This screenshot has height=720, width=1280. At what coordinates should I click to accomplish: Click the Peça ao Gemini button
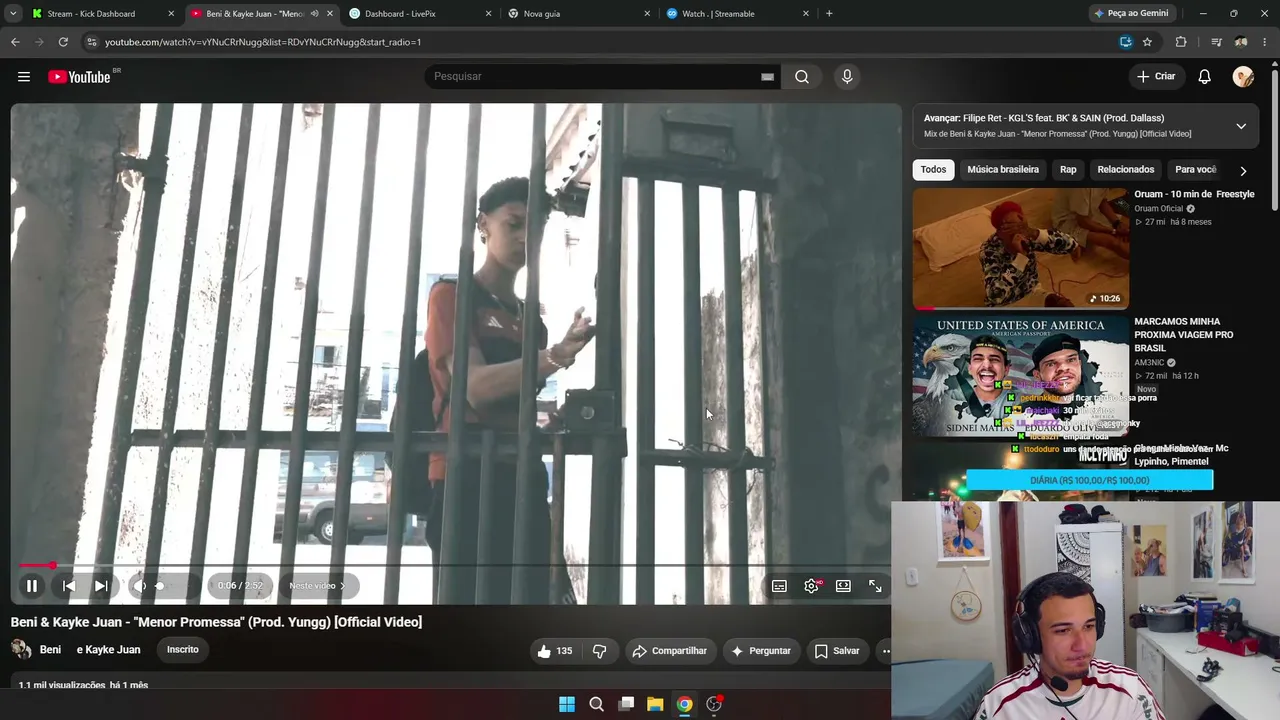click(x=1131, y=14)
